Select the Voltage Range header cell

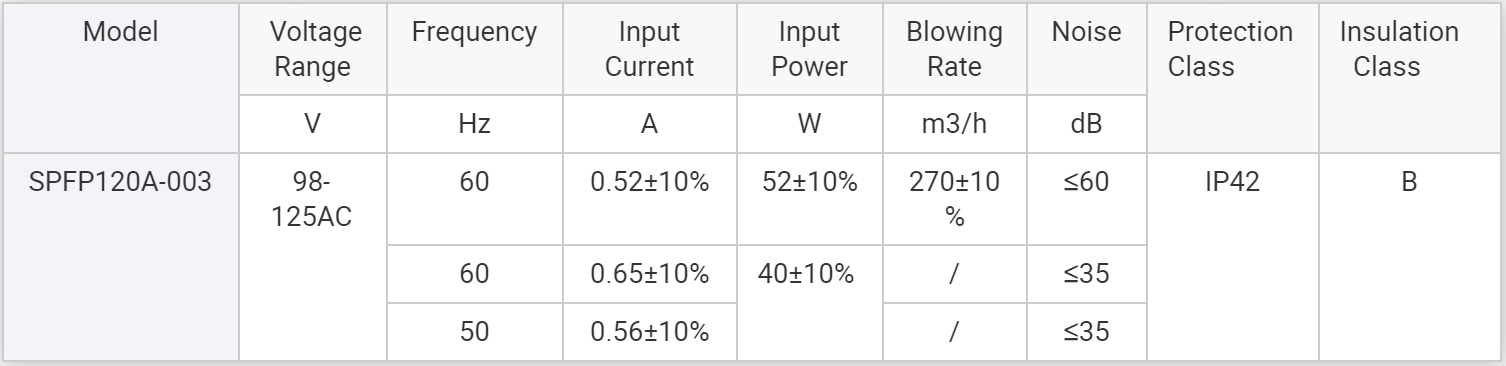pyautogui.click(x=316, y=49)
